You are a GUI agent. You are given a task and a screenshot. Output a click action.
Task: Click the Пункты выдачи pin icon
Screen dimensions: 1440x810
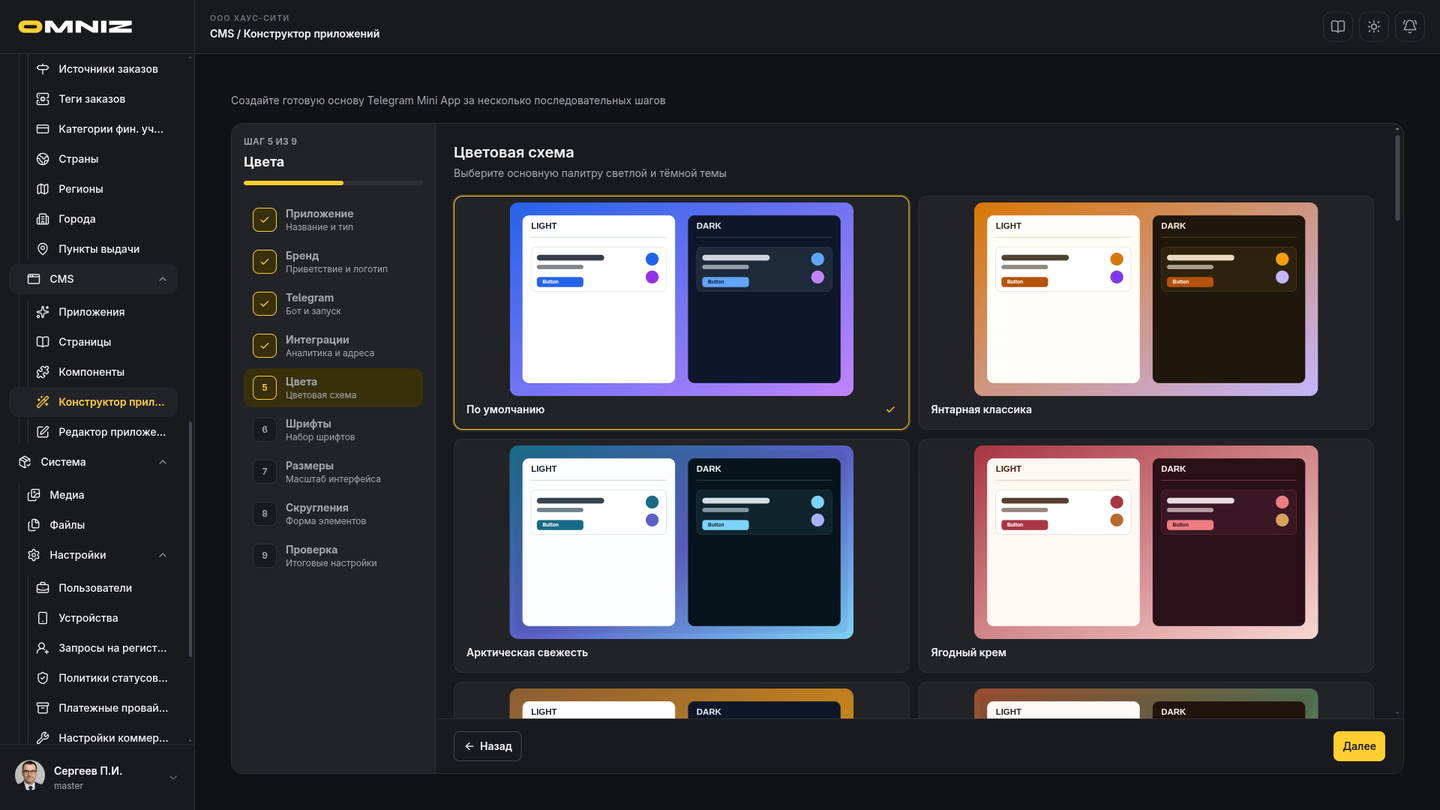[x=43, y=249]
